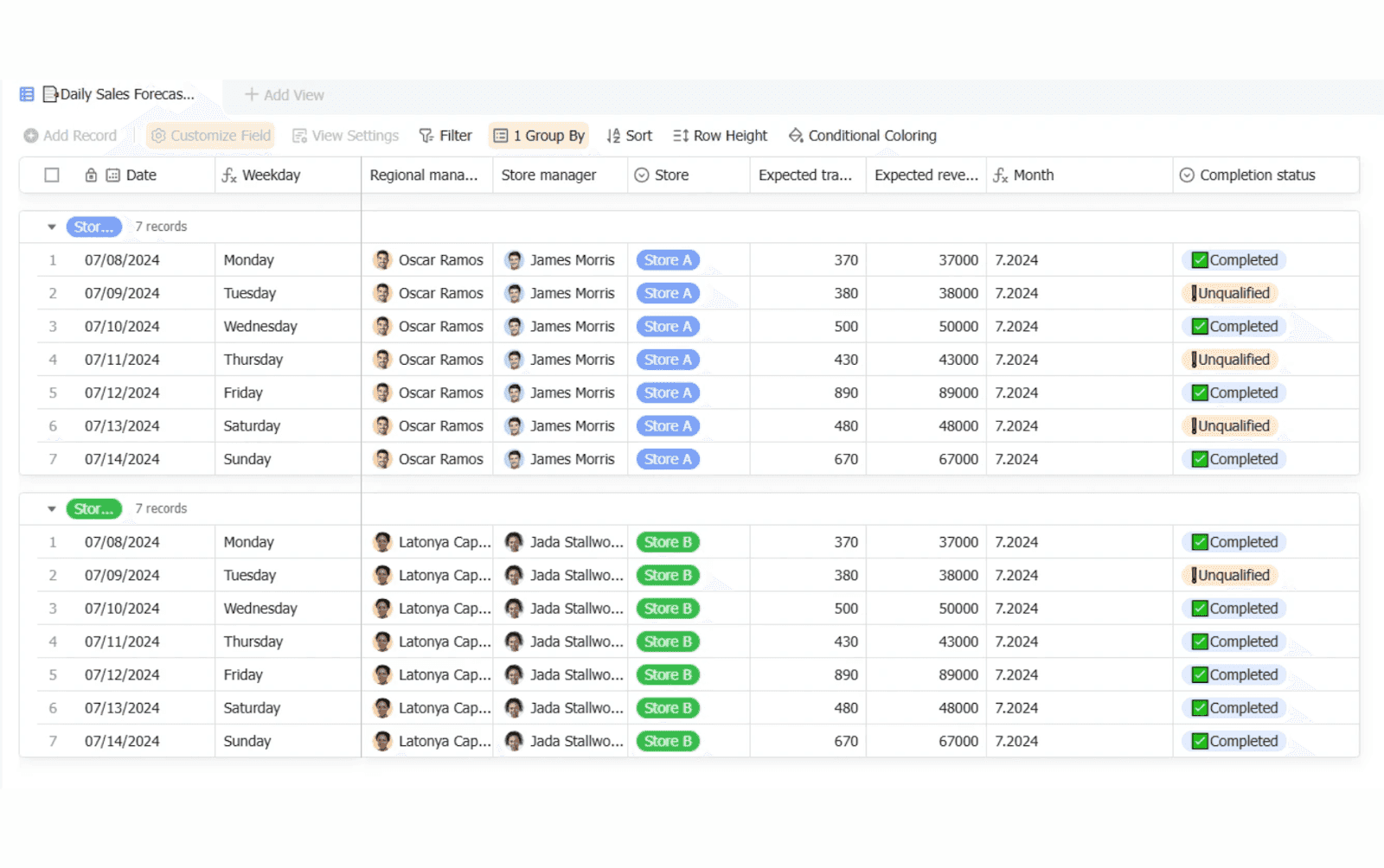The width and height of the screenshot is (1384, 868).
Task: Click Saturday weekday cell in Store A group
Action: (252, 426)
